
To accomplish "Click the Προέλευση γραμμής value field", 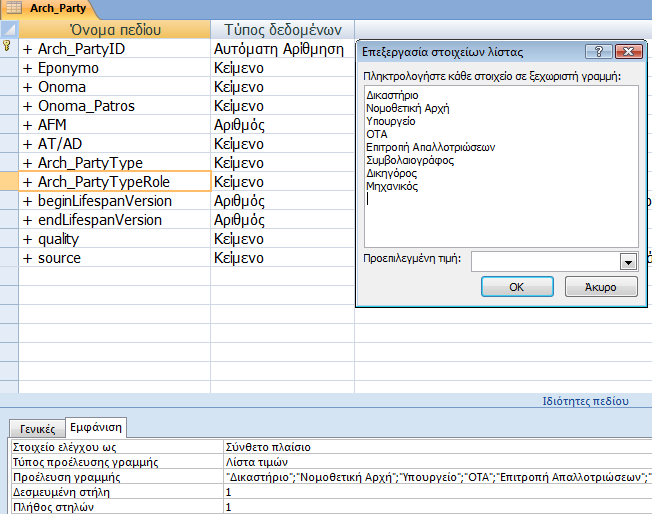I will [437, 477].
